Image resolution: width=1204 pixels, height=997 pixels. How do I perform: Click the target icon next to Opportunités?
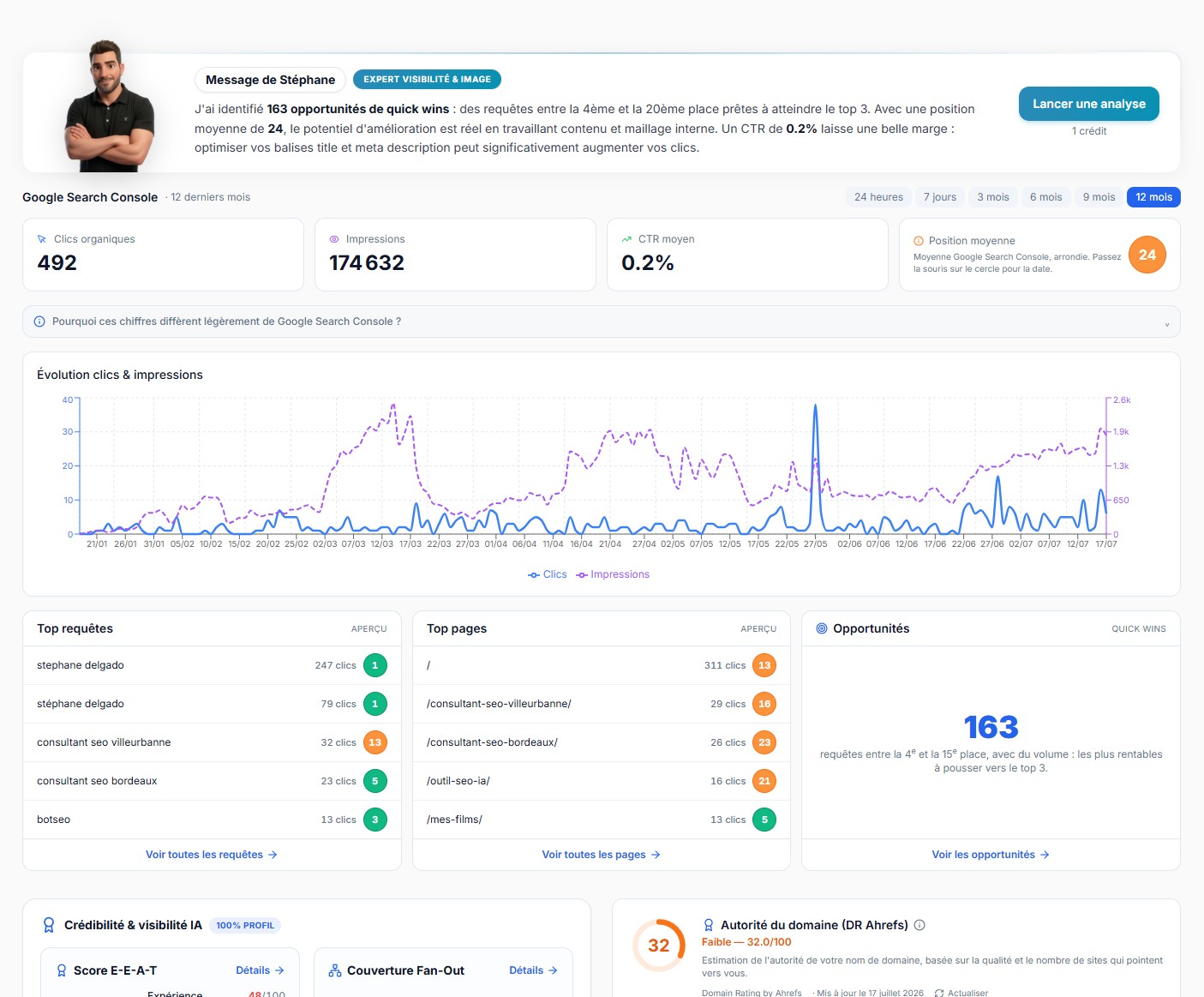click(822, 628)
